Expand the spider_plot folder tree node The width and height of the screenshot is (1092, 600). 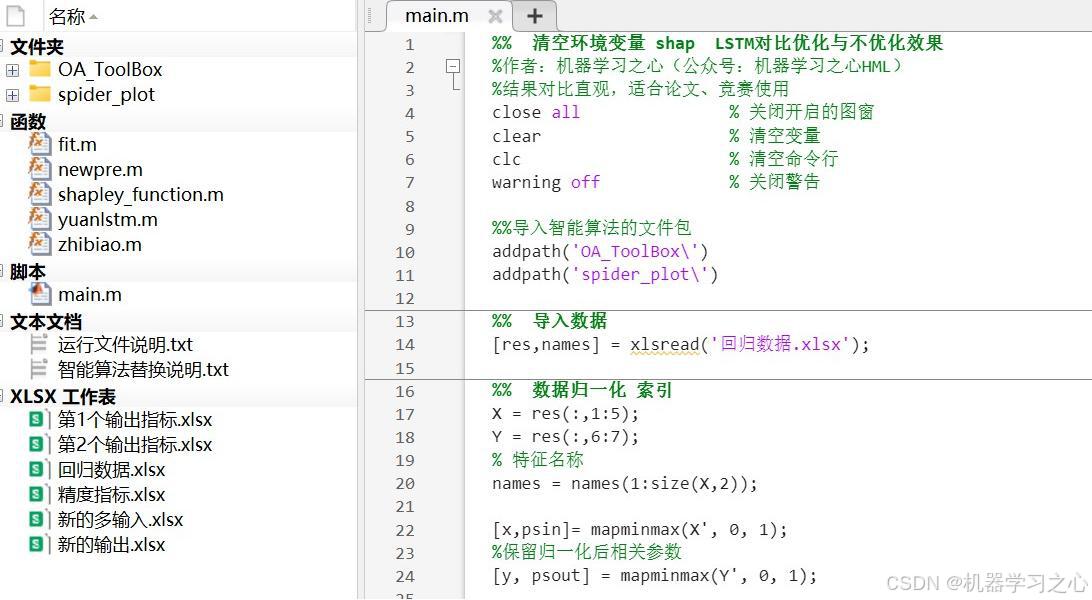(x=13, y=95)
